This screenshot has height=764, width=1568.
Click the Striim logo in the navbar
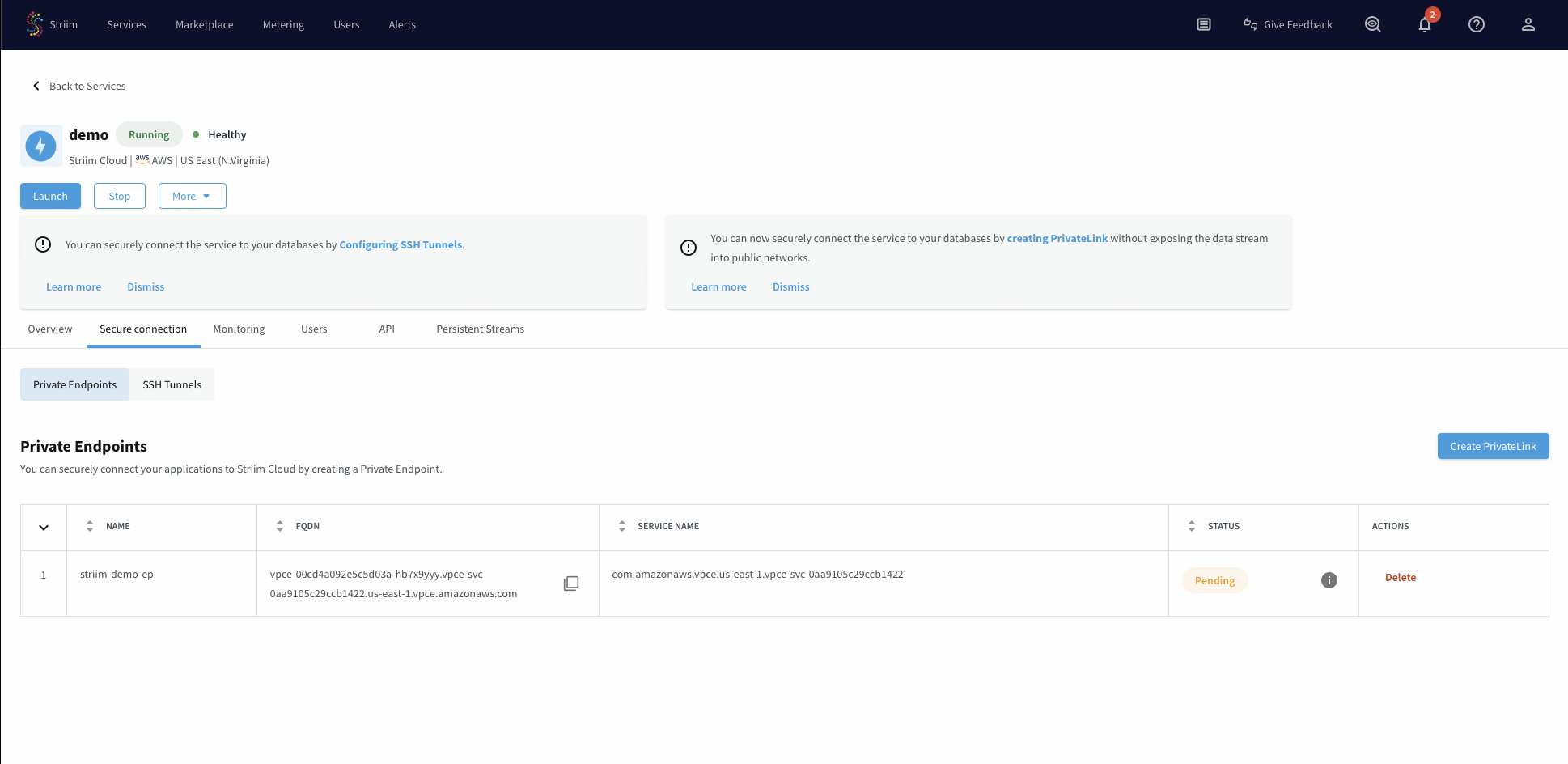point(34,24)
